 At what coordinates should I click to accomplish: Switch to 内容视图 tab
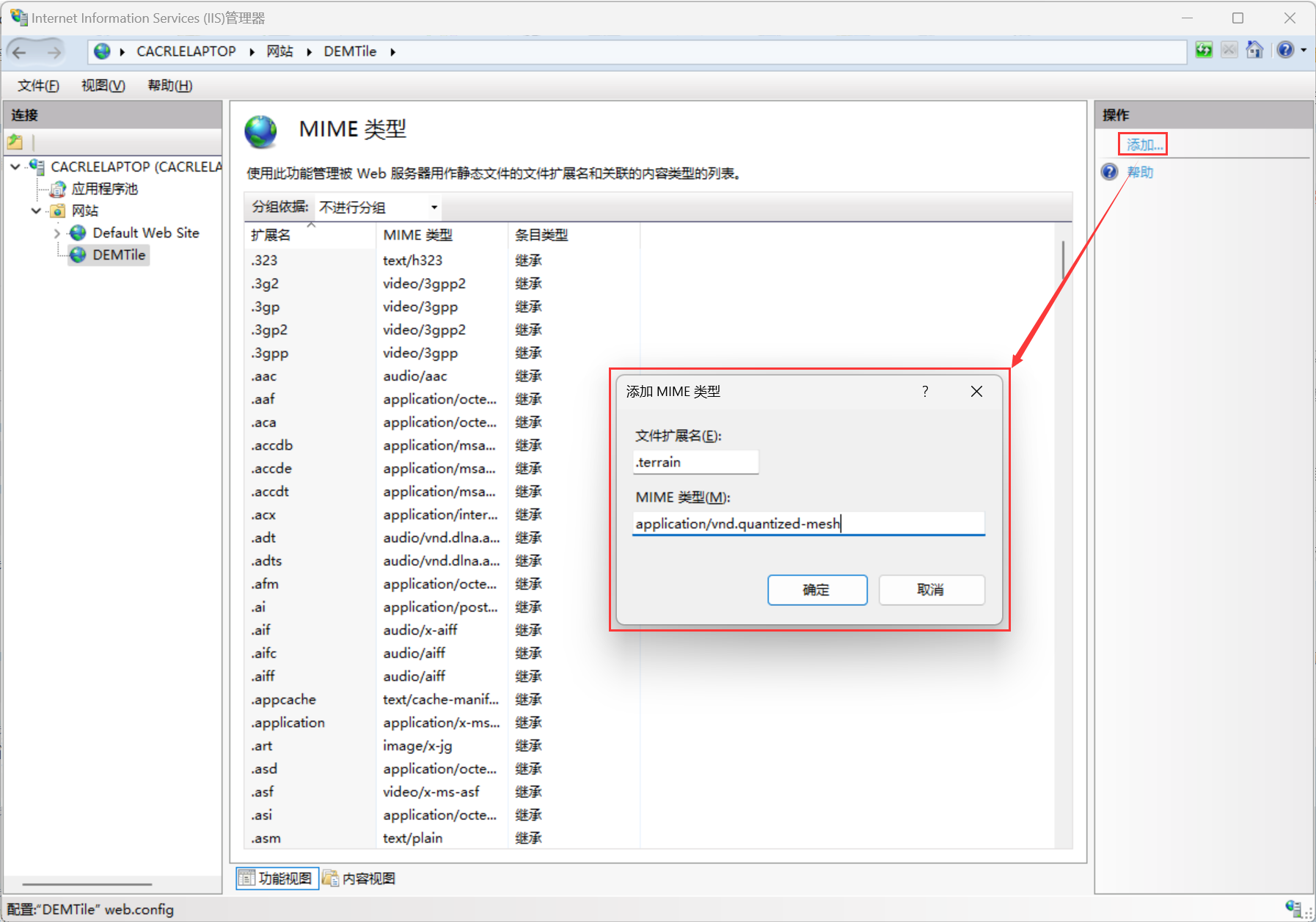click(x=359, y=878)
